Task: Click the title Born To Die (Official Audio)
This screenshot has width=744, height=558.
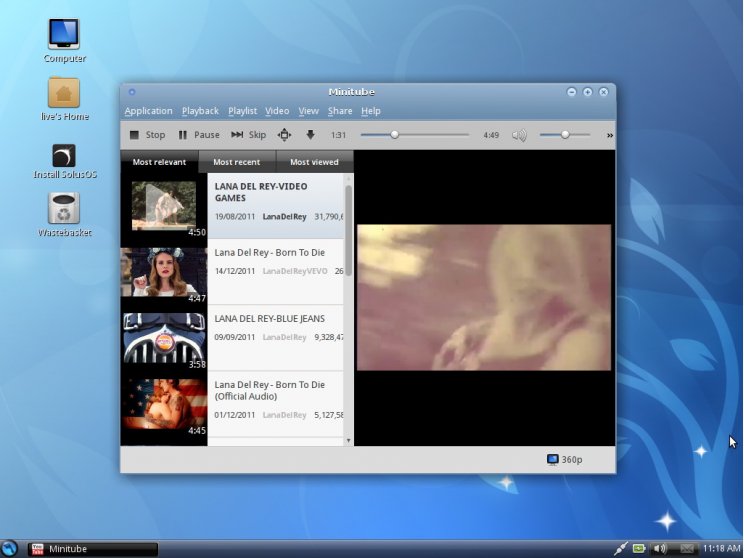Action: tap(270, 391)
